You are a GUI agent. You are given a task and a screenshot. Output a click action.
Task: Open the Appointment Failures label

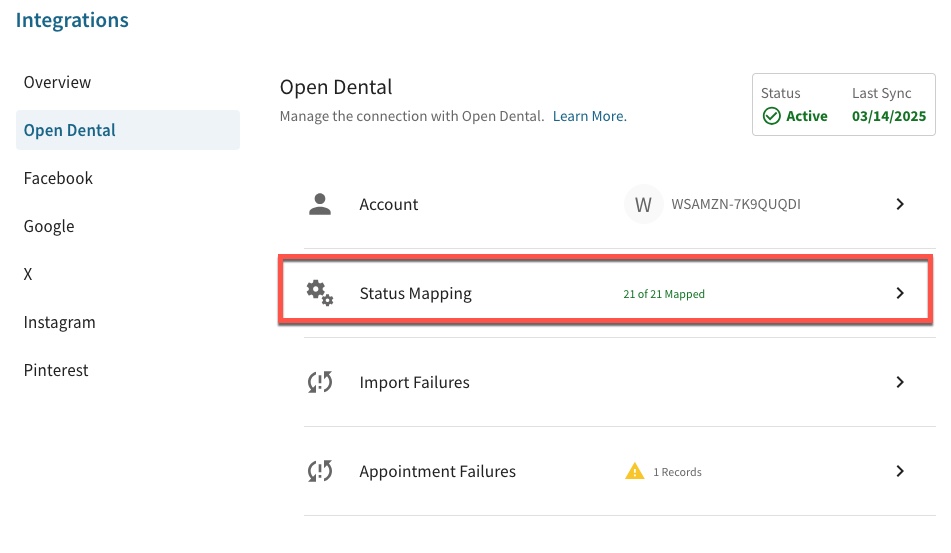[438, 472]
